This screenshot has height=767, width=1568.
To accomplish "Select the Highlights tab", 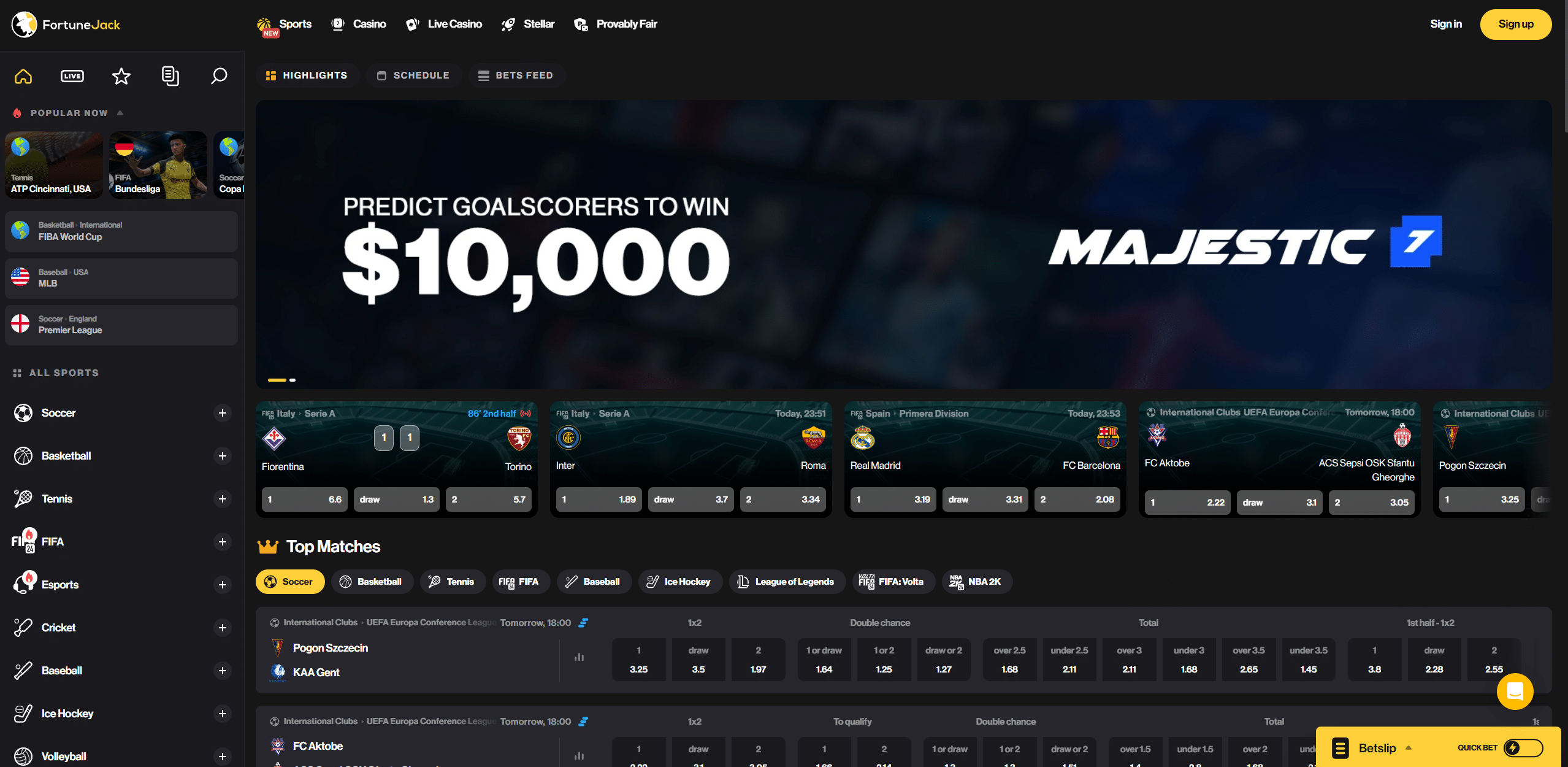I will 307,75.
